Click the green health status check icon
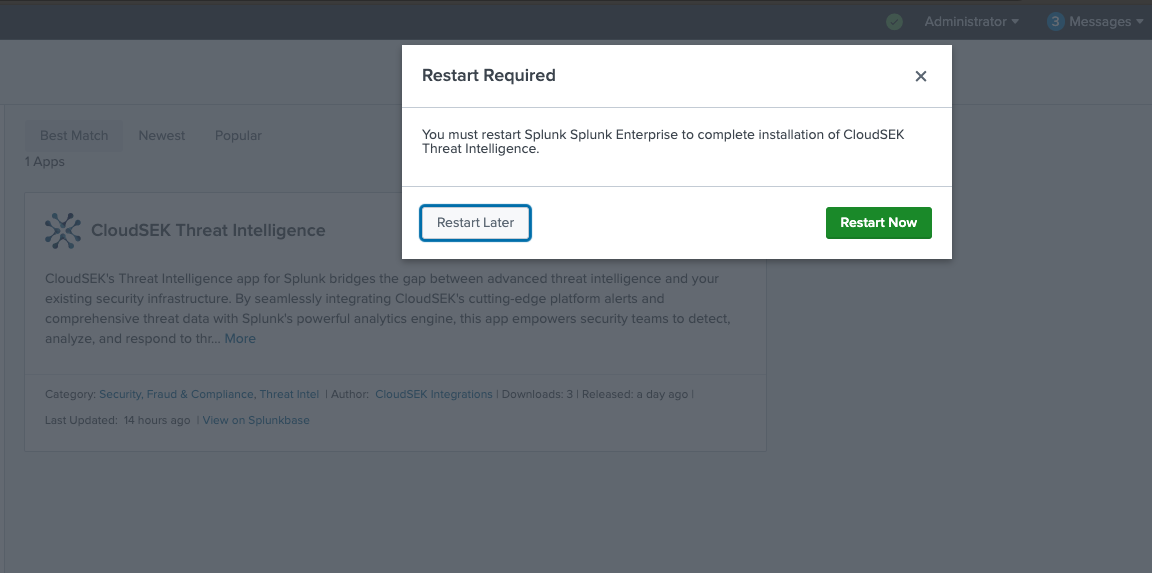 (x=894, y=22)
